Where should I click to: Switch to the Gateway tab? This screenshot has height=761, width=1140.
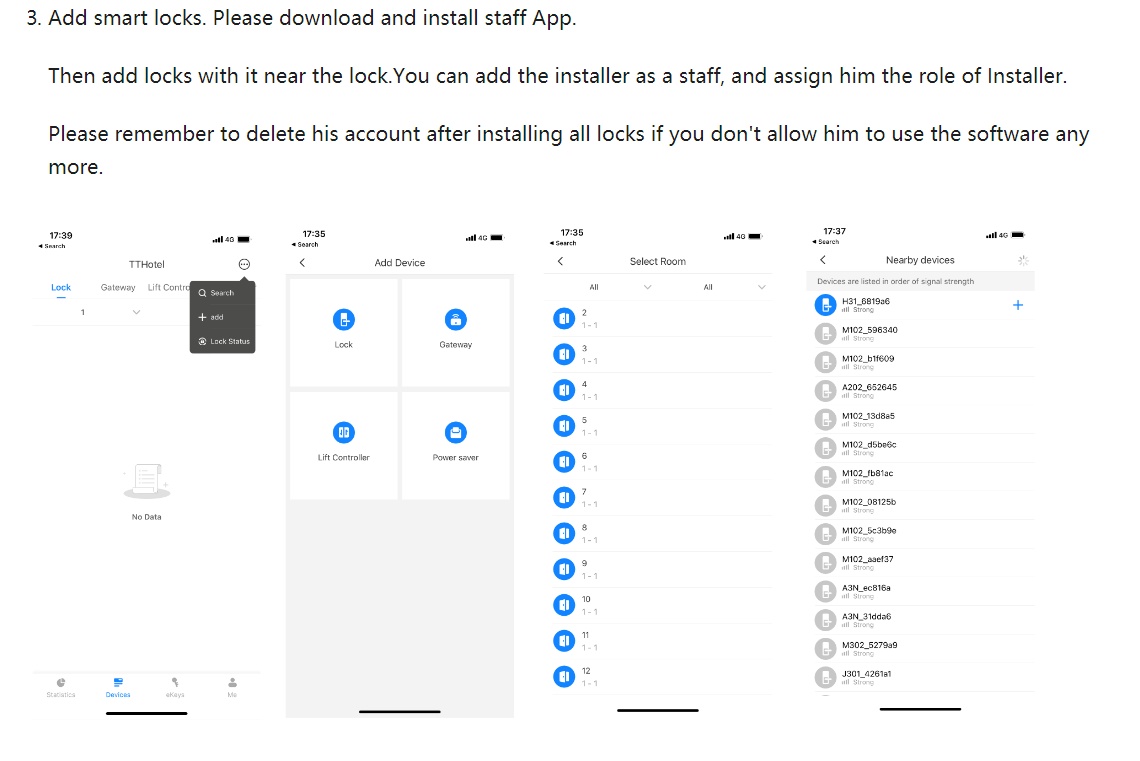pyautogui.click(x=118, y=288)
